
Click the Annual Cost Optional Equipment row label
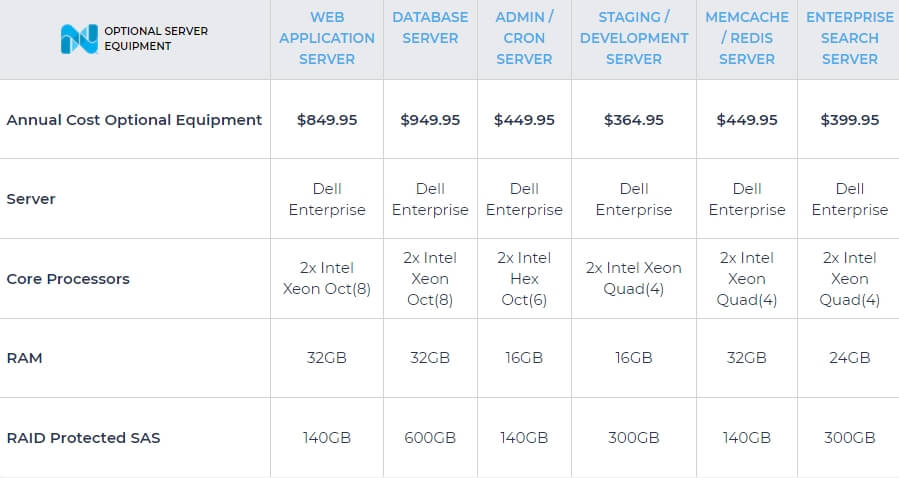[134, 119]
